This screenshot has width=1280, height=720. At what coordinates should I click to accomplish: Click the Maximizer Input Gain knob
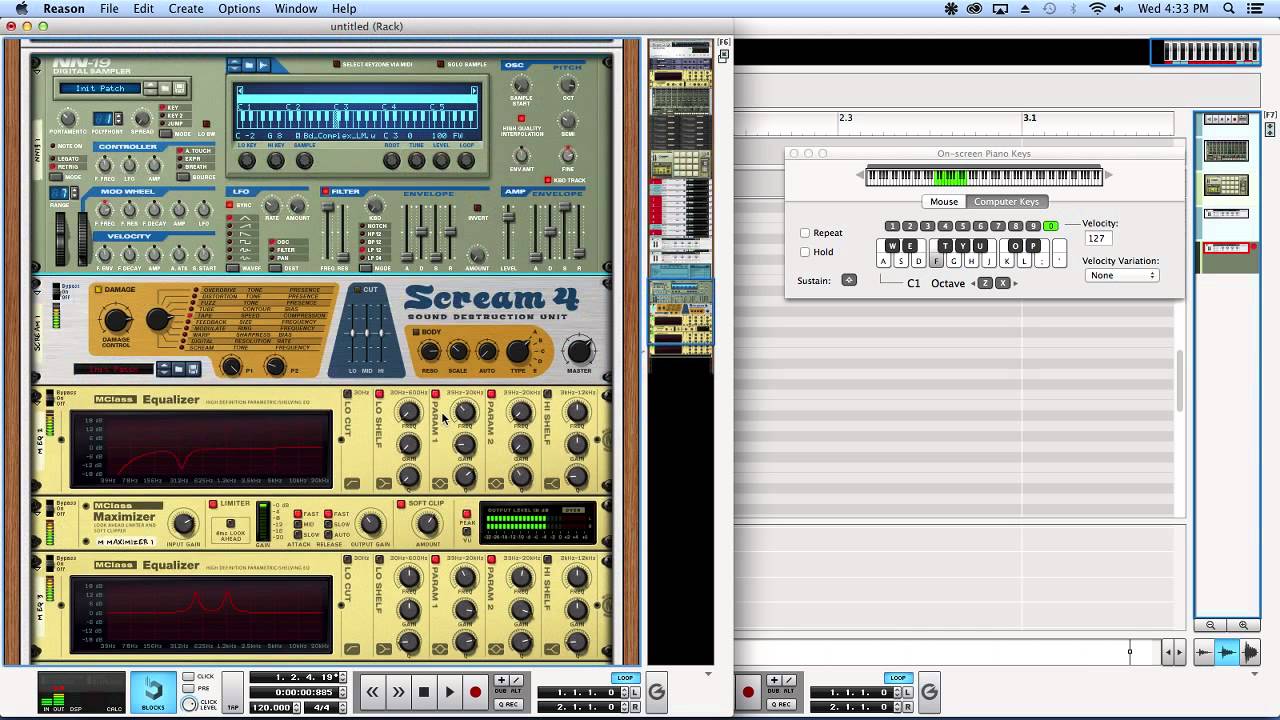point(183,523)
